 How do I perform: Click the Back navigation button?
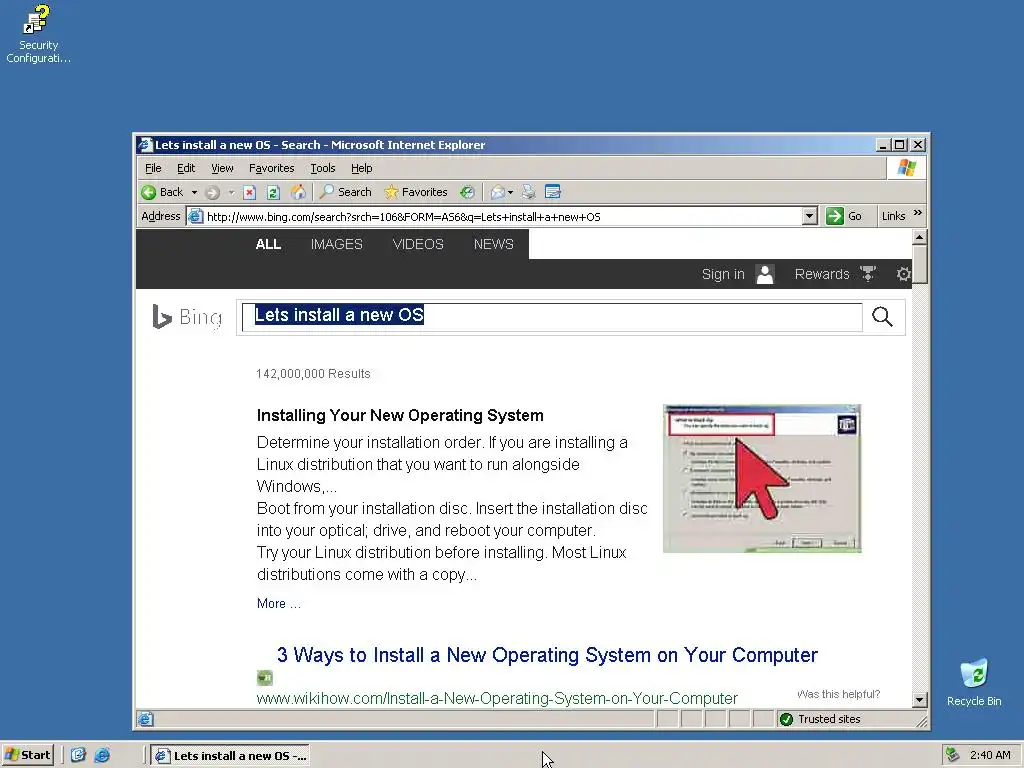(x=162, y=192)
